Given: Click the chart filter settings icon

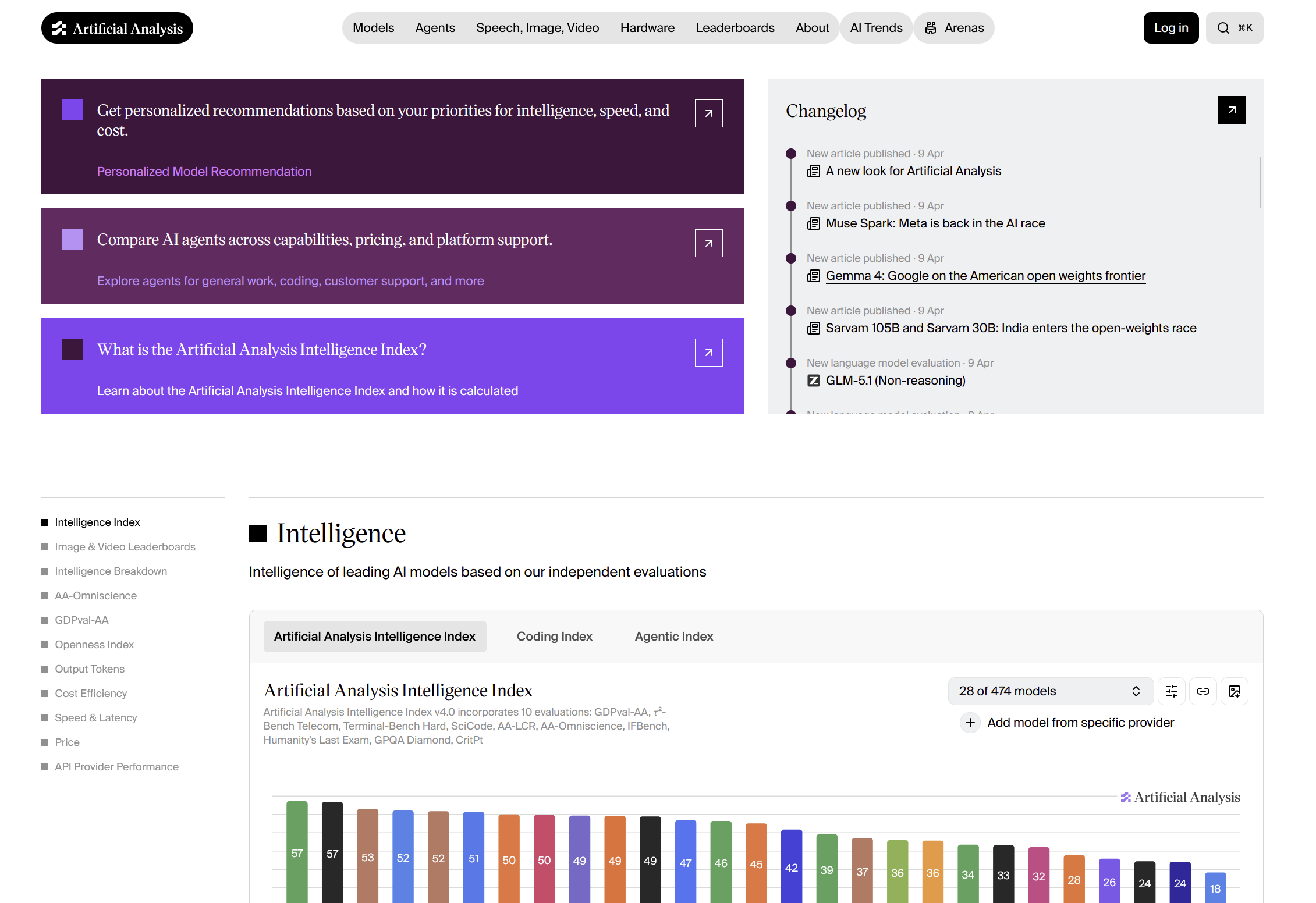Looking at the screenshot, I should point(1172,691).
